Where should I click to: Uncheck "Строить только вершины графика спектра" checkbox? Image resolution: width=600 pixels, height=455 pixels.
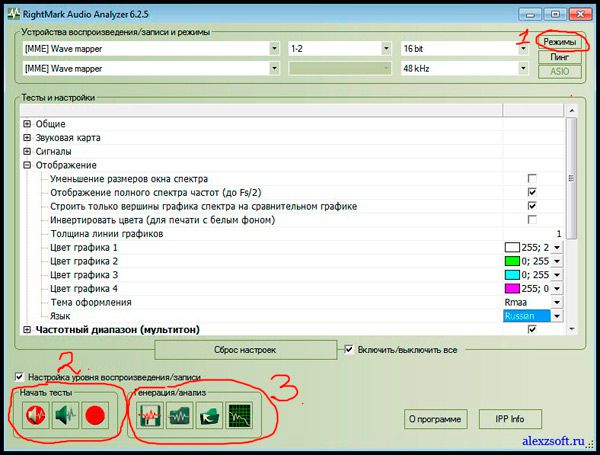click(532, 206)
